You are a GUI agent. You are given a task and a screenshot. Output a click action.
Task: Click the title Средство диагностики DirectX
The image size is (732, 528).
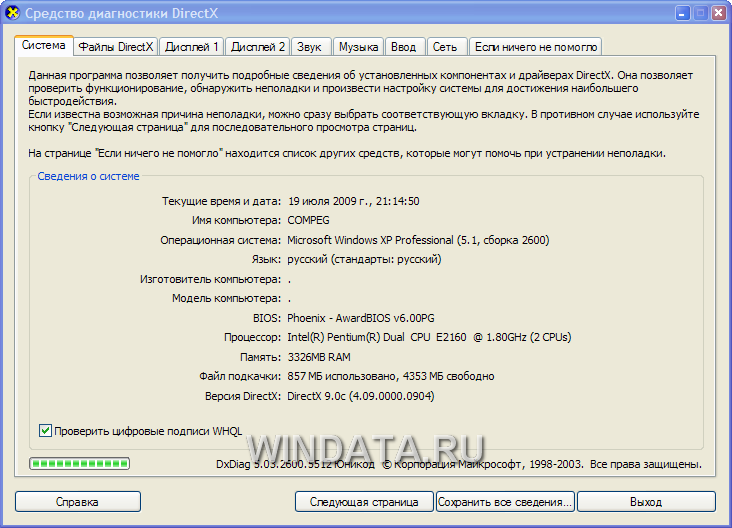(121, 13)
